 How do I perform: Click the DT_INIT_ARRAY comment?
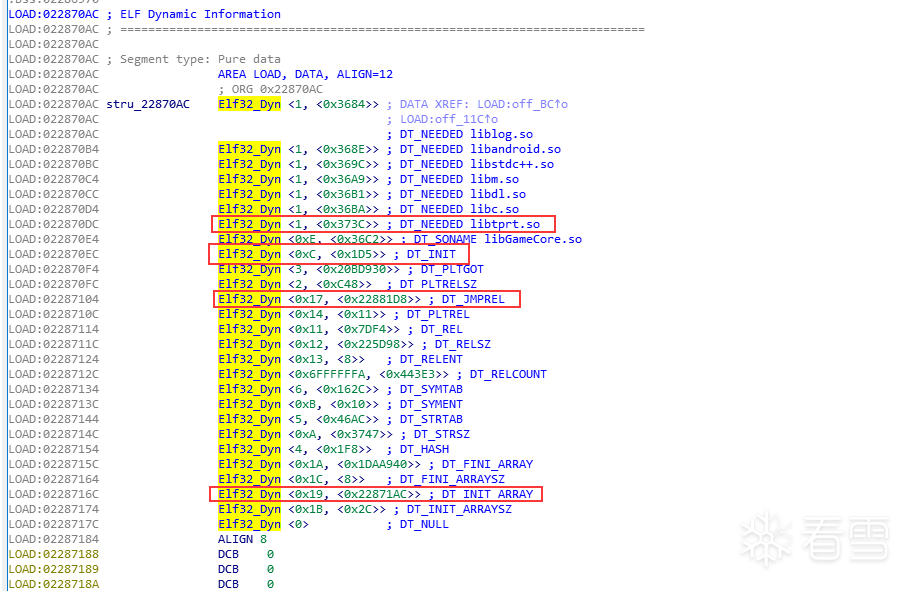(487, 495)
